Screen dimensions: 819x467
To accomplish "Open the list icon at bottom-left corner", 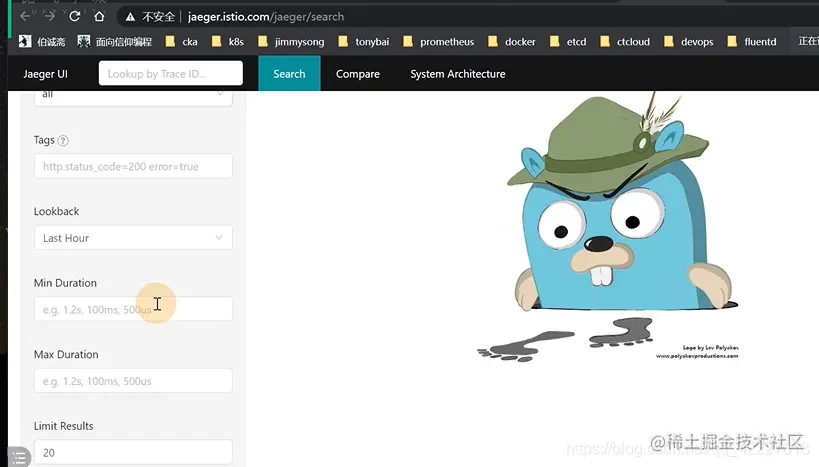I will click(19, 458).
